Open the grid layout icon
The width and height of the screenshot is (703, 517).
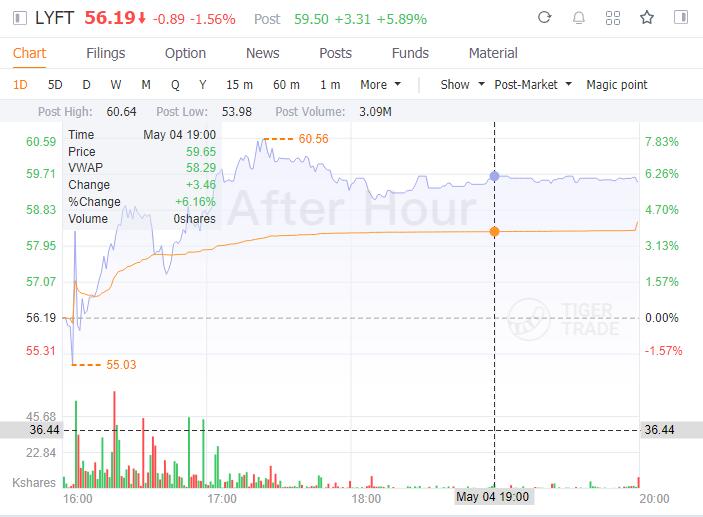613,18
